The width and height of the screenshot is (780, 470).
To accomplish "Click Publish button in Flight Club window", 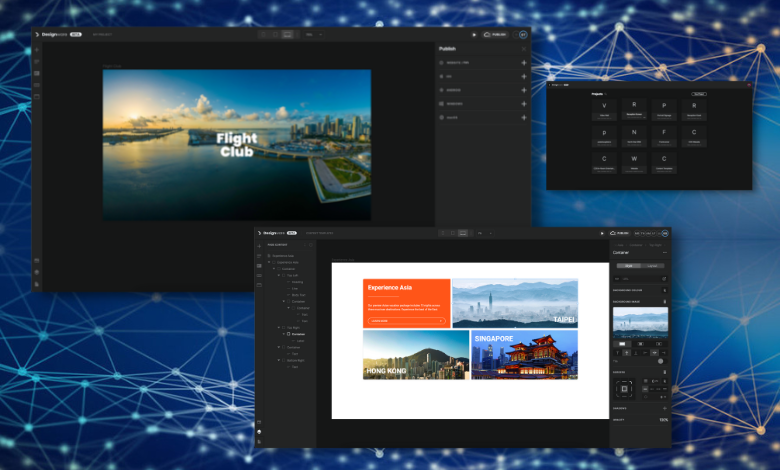I will tap(495, 34).
